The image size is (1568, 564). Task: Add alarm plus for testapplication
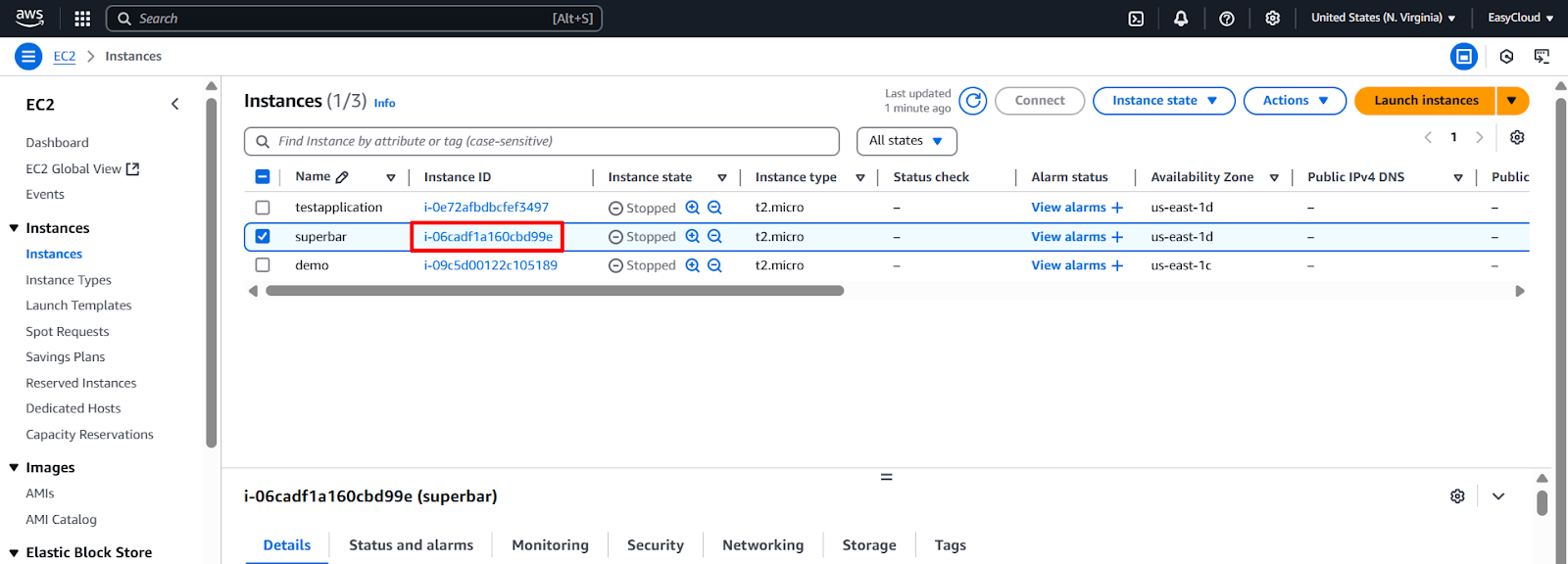coord(1117,208)
